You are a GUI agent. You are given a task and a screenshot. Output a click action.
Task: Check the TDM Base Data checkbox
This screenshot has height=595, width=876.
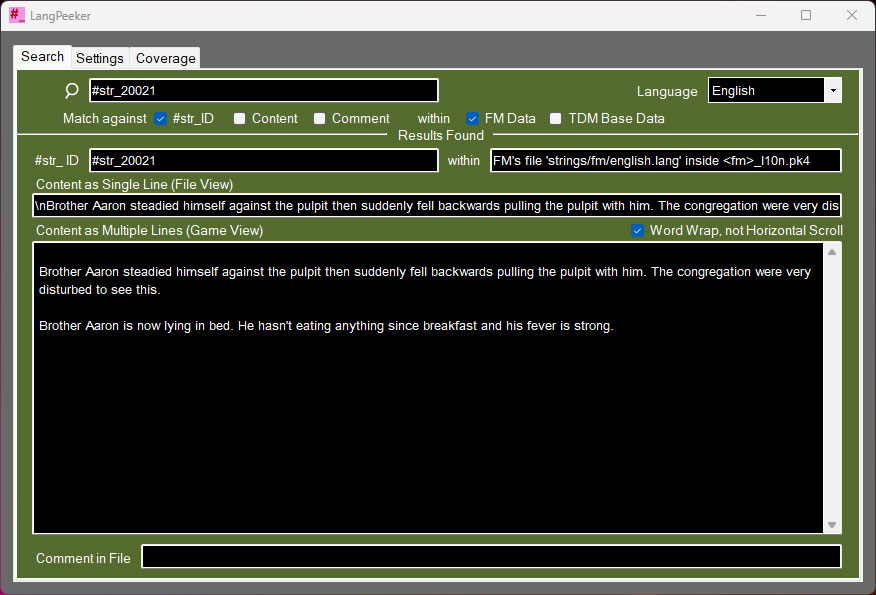(x=556, y=118)
